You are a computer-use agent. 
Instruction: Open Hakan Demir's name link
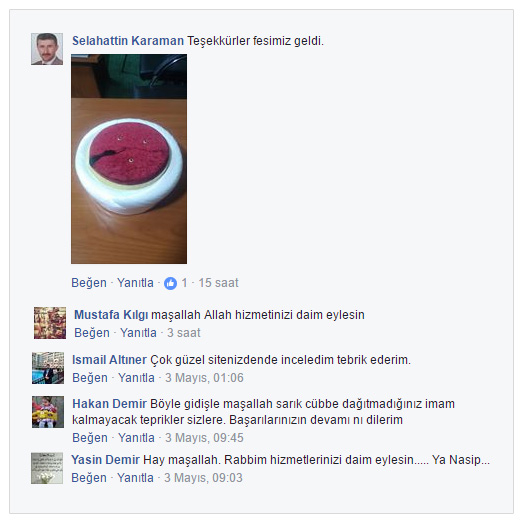point(110,404)
